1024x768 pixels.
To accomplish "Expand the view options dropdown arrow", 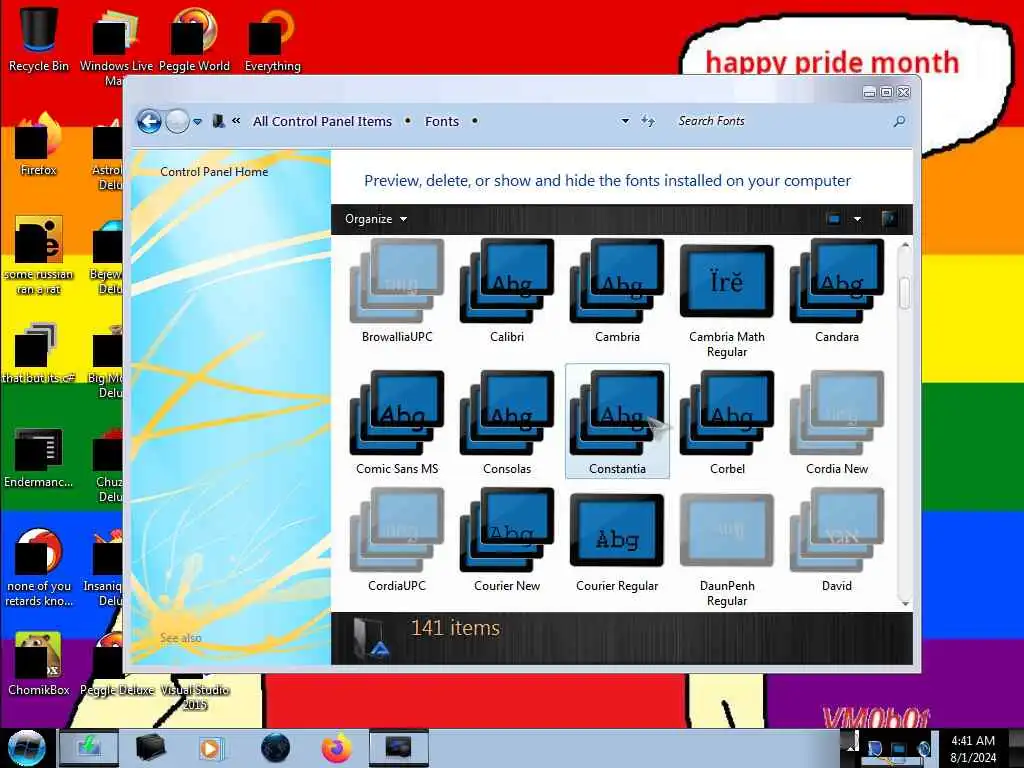I will 857,219.
